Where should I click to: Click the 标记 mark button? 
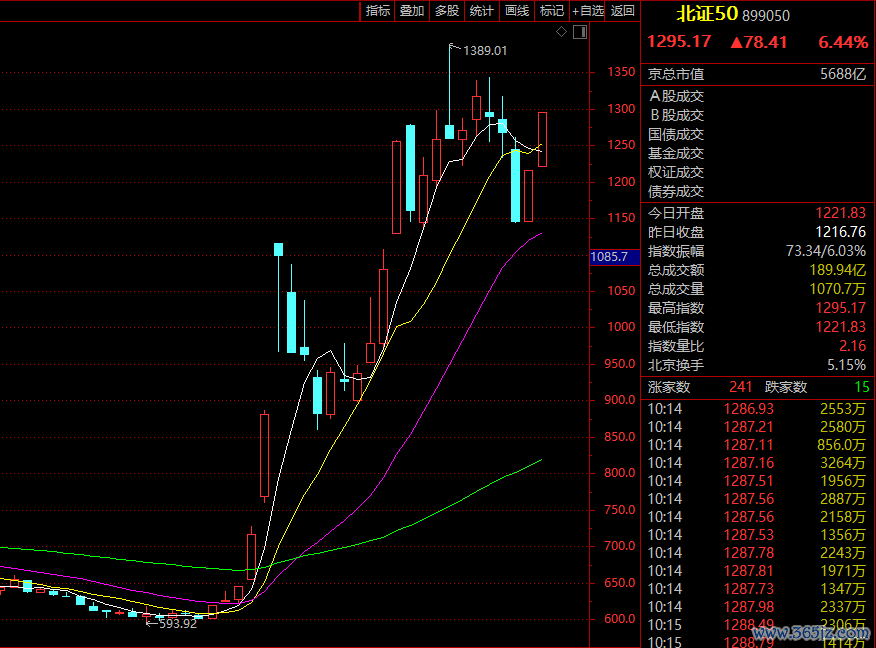[551, 11]
